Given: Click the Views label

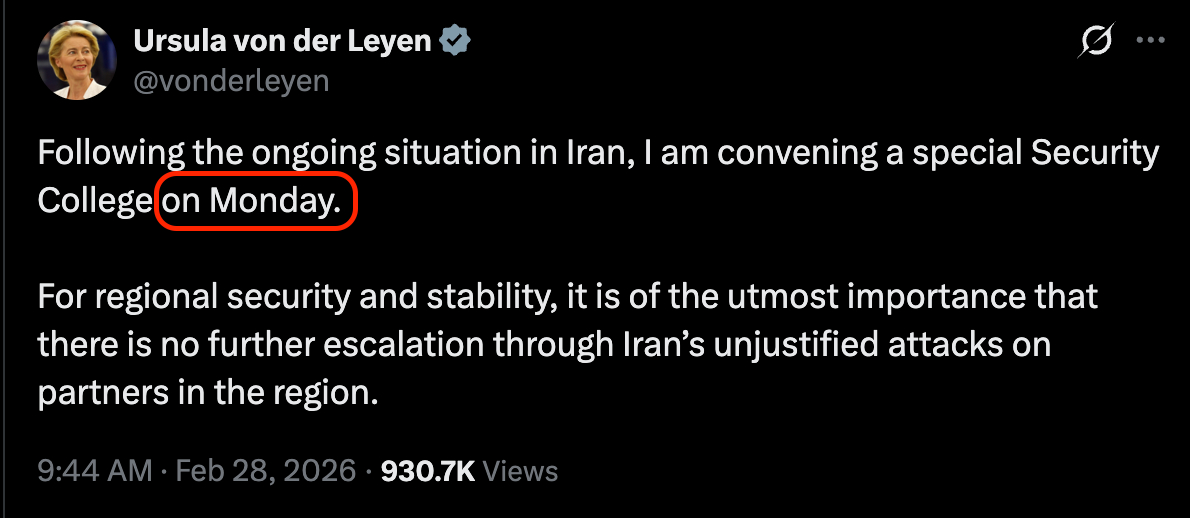Looking at the screenshot, I should point(520,470).
